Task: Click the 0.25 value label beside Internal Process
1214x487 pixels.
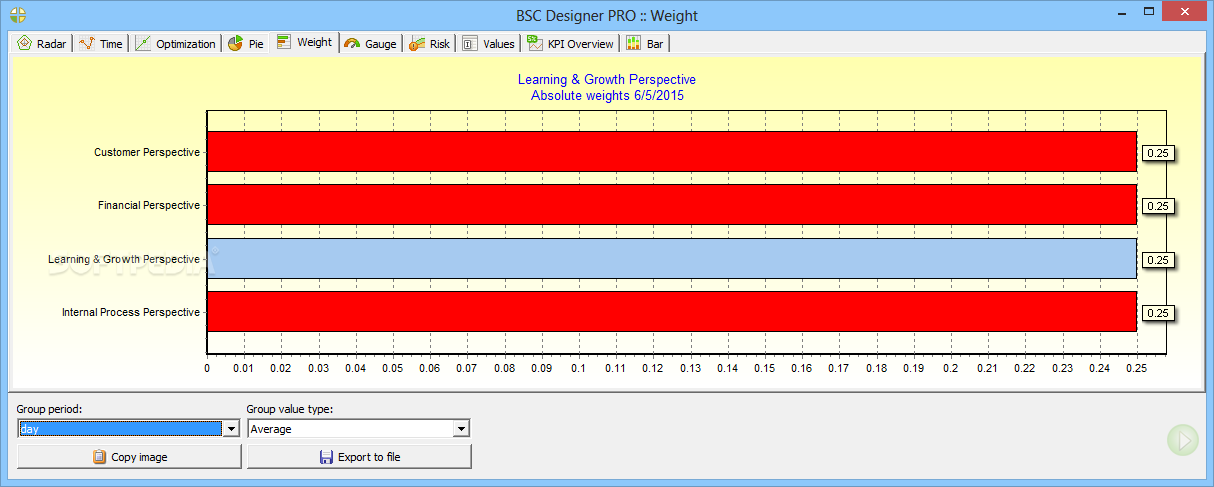Action: [1158, 313]
